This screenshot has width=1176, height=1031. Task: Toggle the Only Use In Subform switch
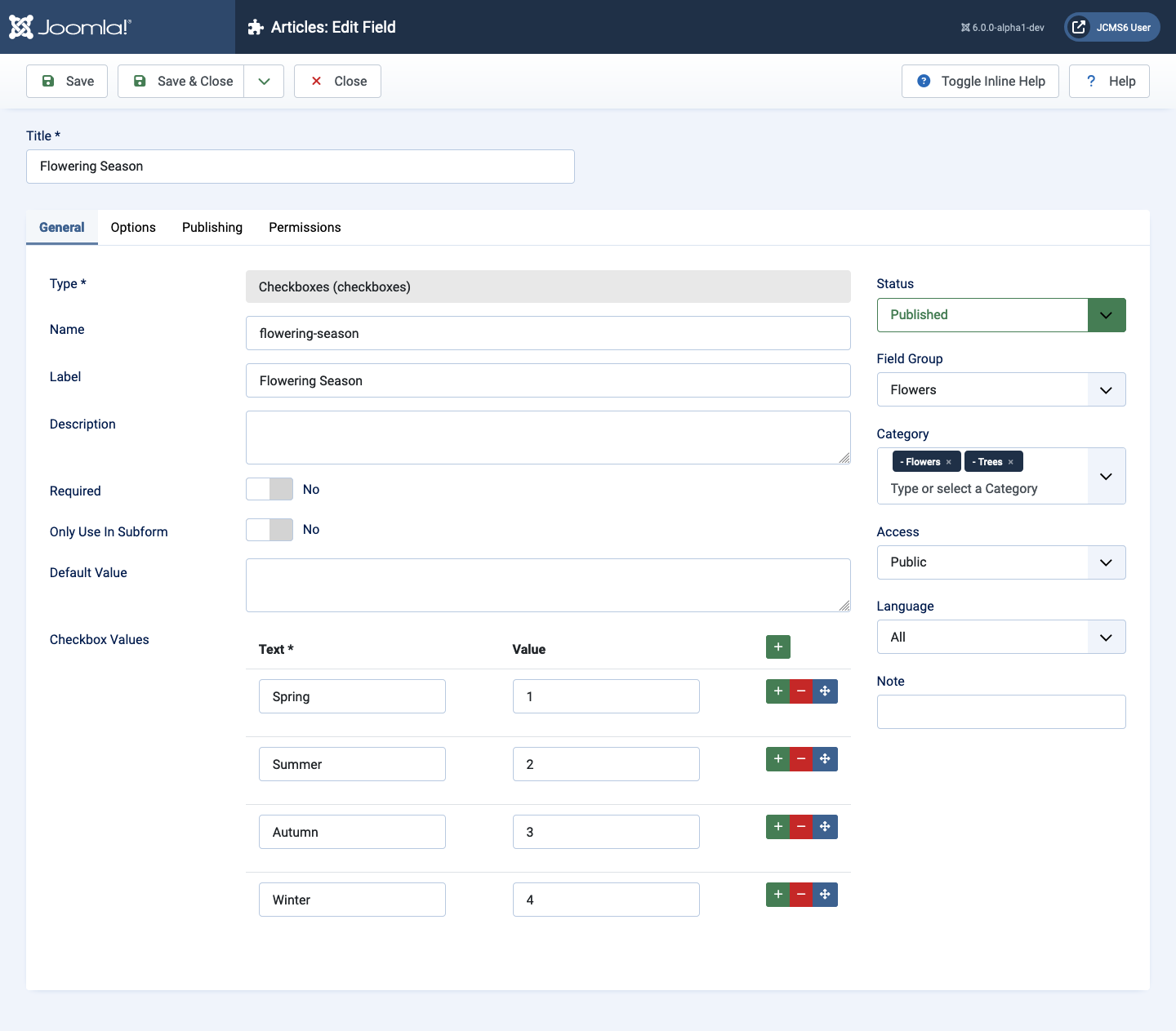(x=269, y=530)
